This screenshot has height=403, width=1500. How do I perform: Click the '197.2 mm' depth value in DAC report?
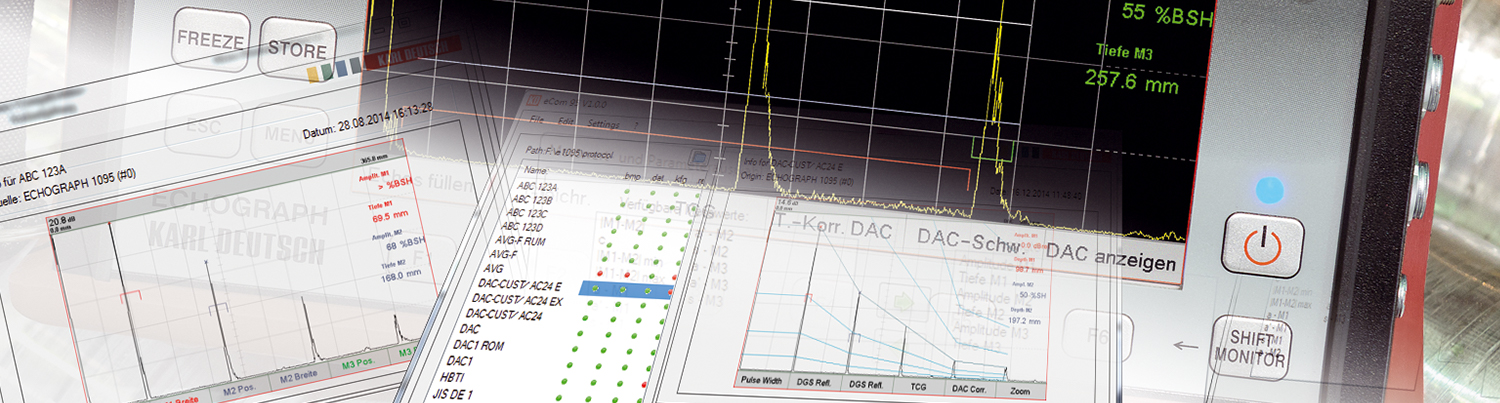click(1026, 323)
